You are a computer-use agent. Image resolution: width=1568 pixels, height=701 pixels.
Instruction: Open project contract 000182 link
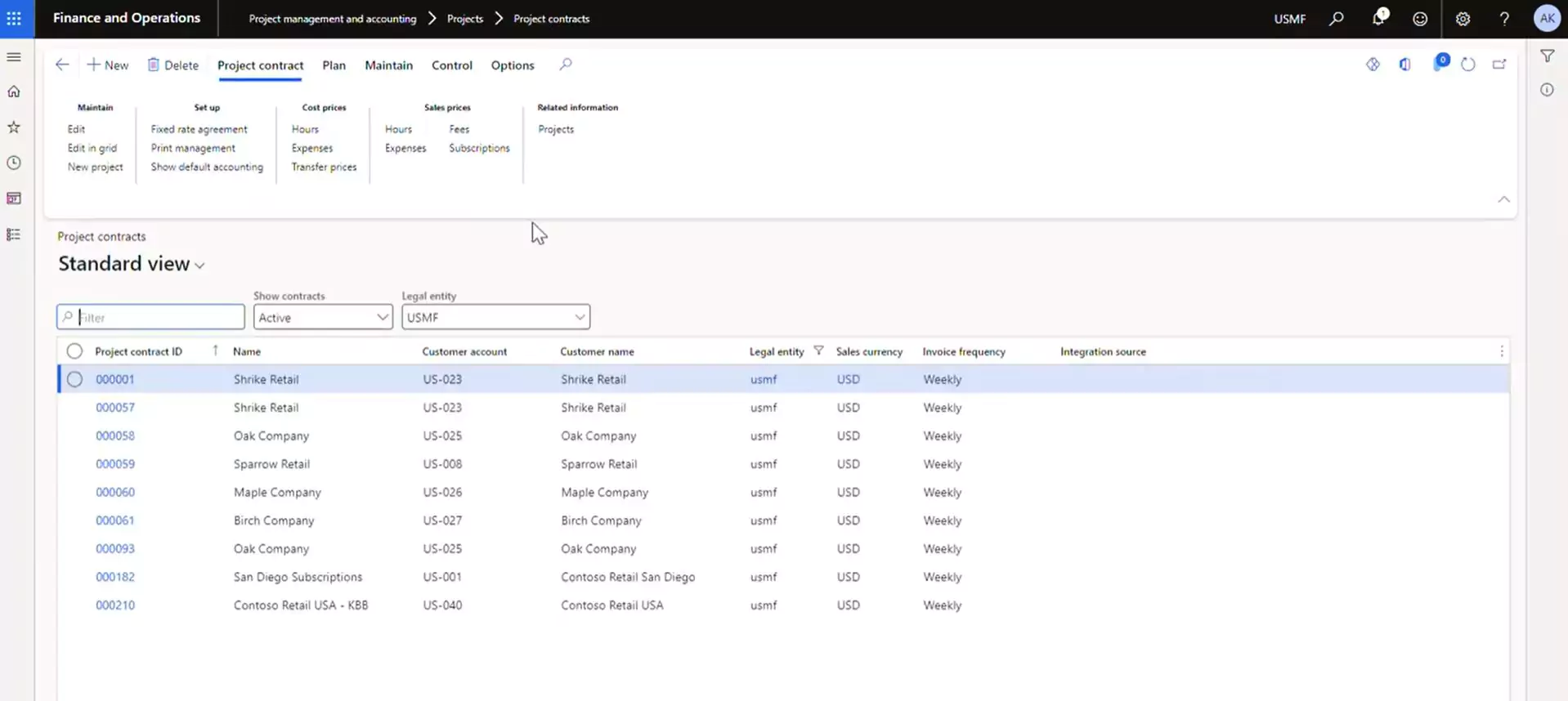[115, 577]
